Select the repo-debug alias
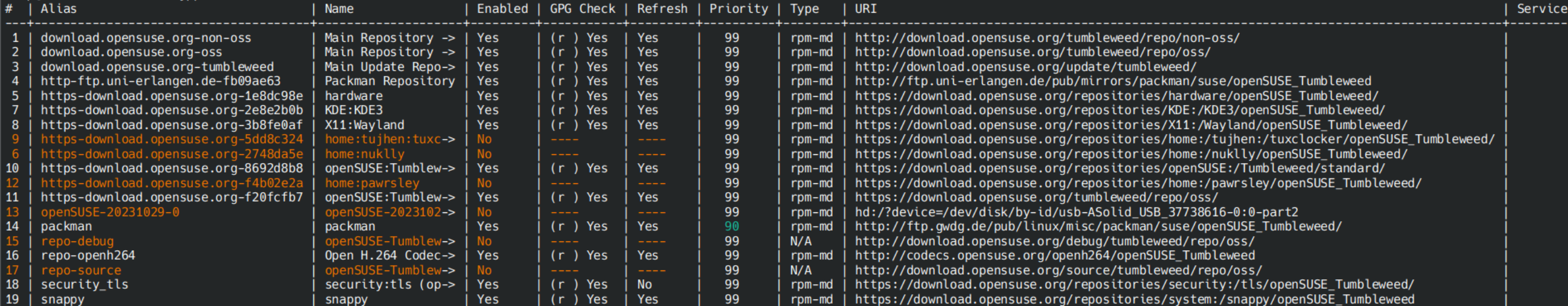The height and width of the screenshot is (306, 1568). [77, 241]
